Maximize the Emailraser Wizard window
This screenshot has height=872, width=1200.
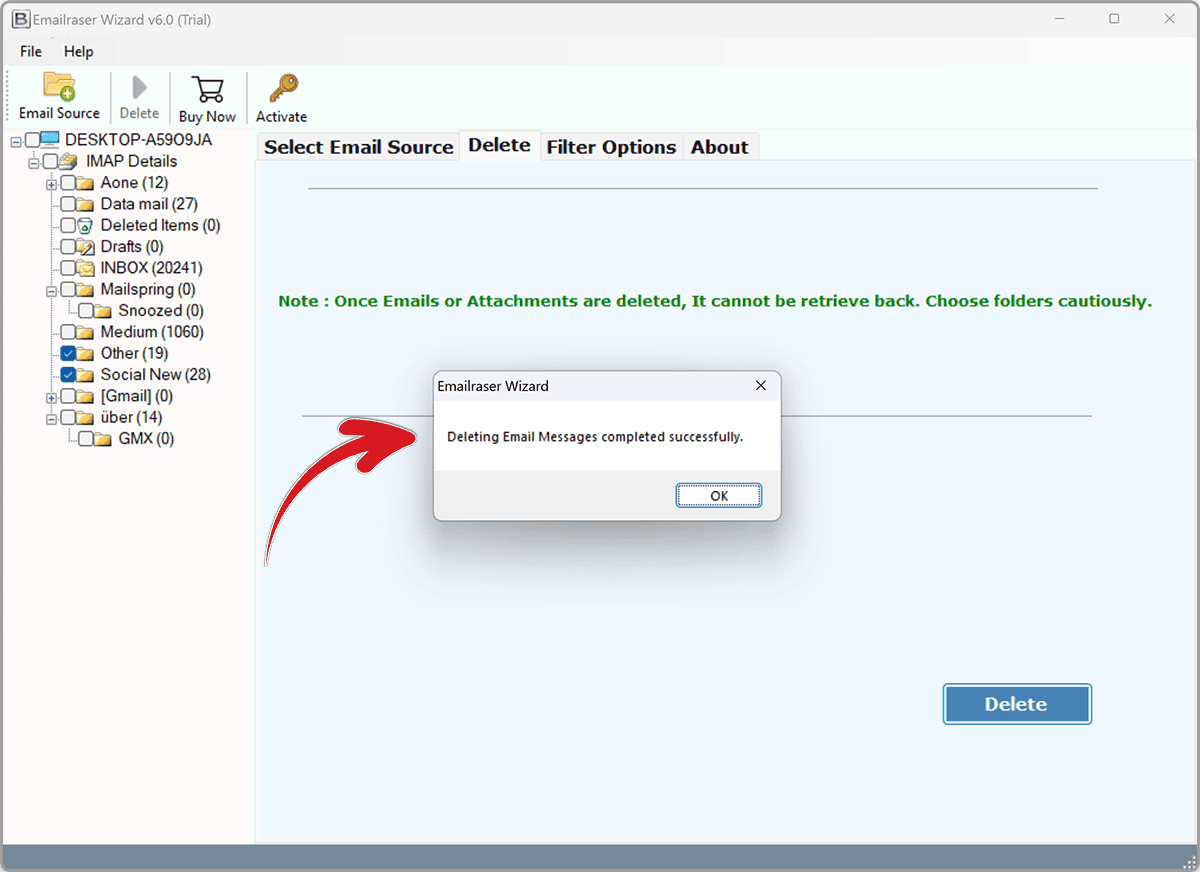click(x=1114, y=19)
